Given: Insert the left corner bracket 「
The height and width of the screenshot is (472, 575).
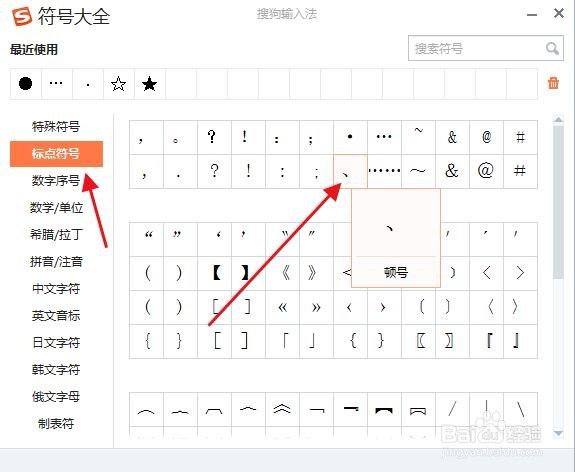Looking at the screenshot, I should pos(282,341).
